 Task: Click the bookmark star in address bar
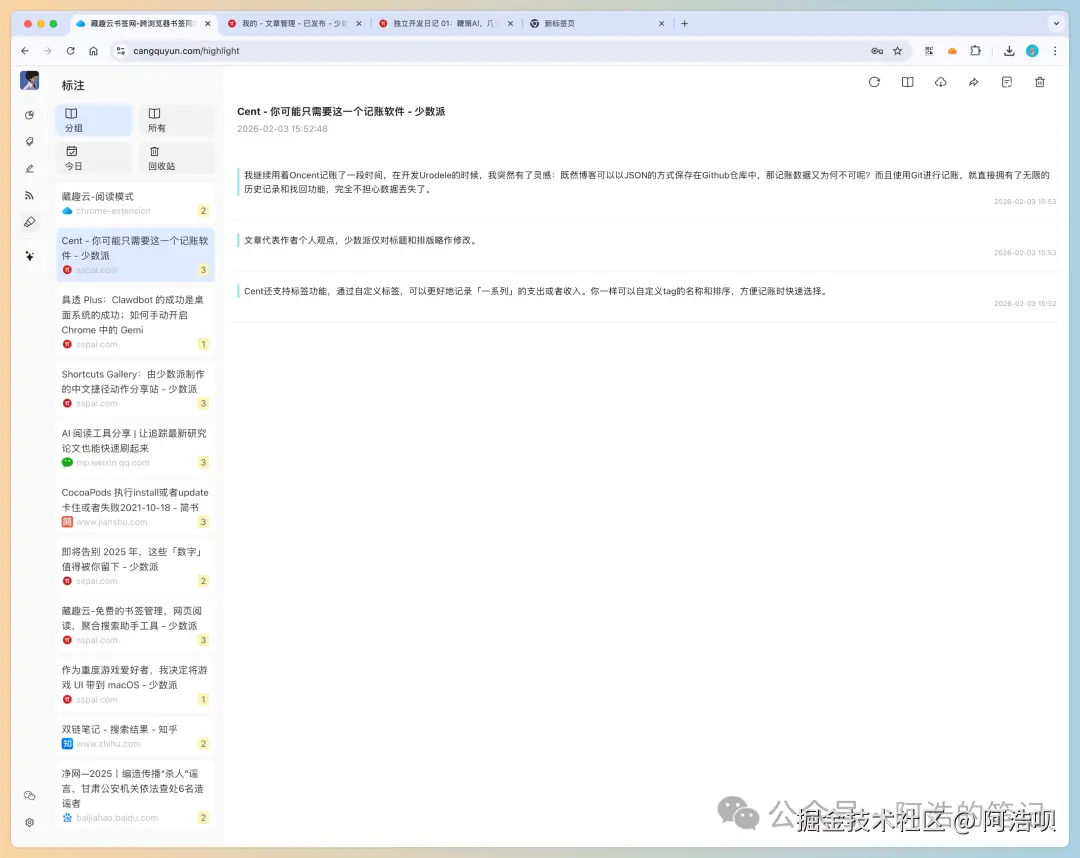click(x=897, y=50)
